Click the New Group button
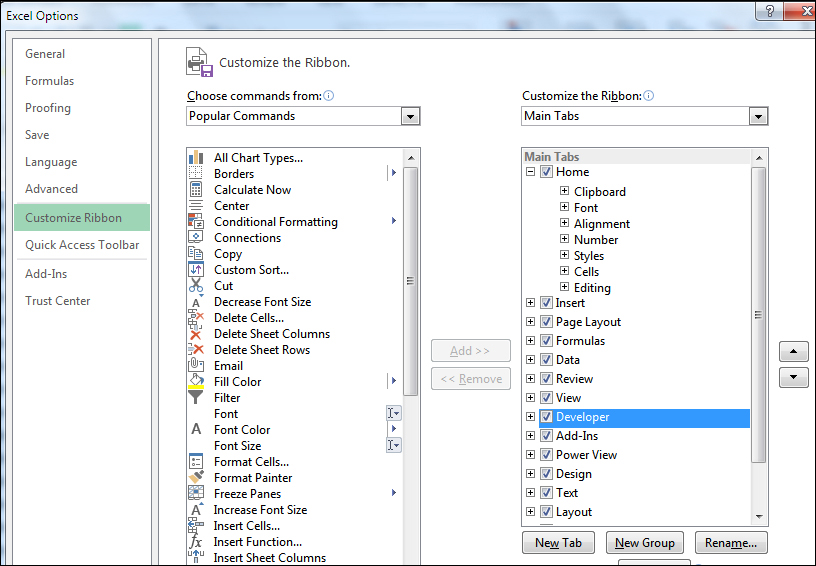The height and width of the screenshot is (566, 816). click(x=644, y=543)
